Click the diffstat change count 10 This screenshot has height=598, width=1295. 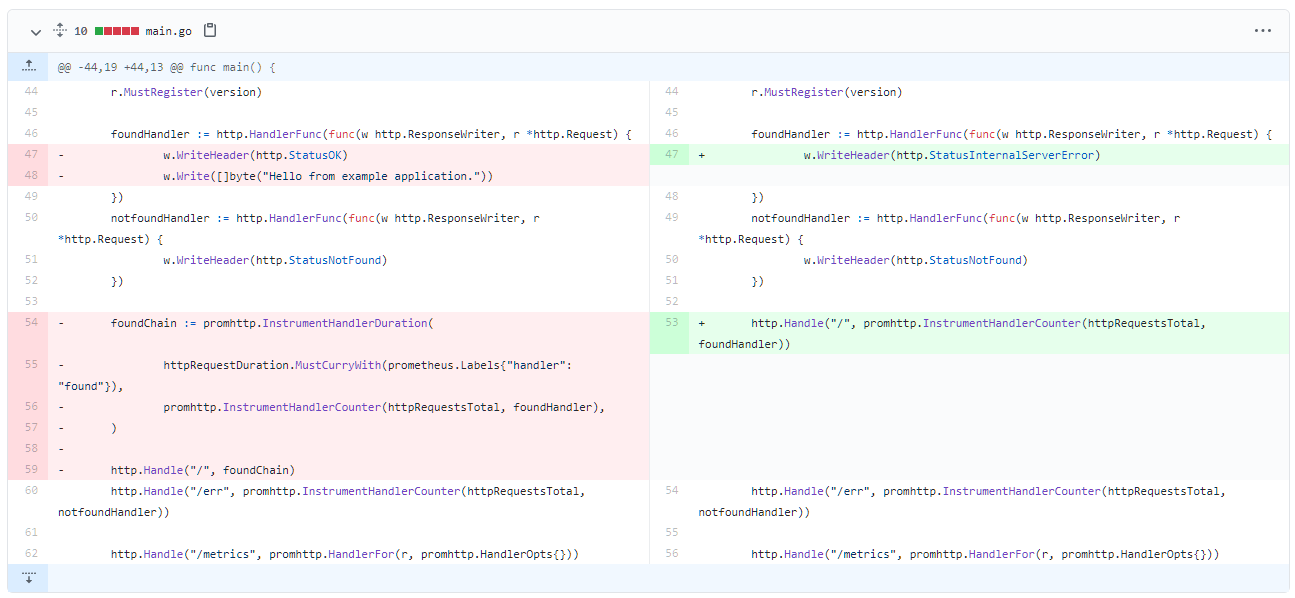point(81,31)
